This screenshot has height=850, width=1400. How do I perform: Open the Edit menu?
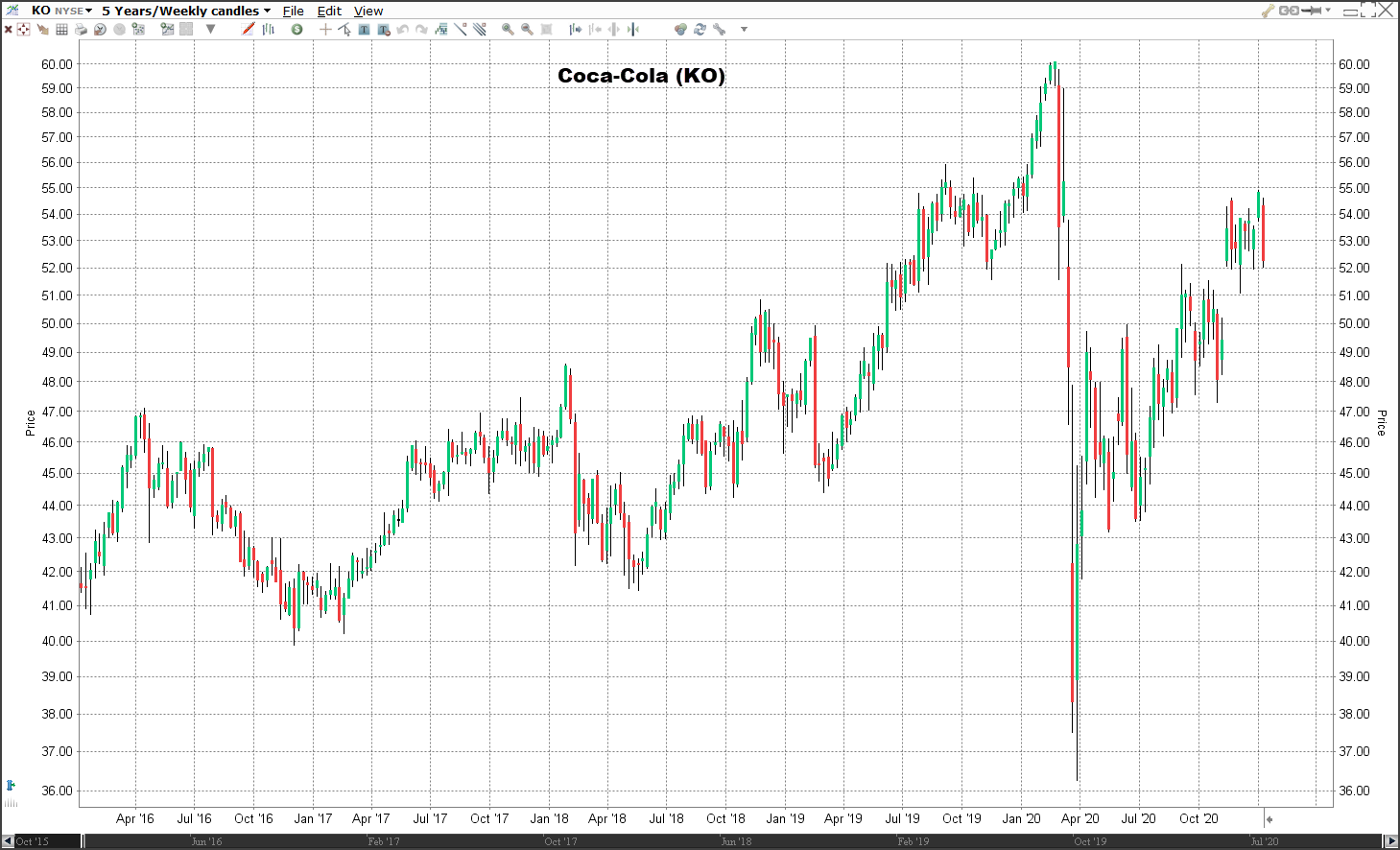329,11
